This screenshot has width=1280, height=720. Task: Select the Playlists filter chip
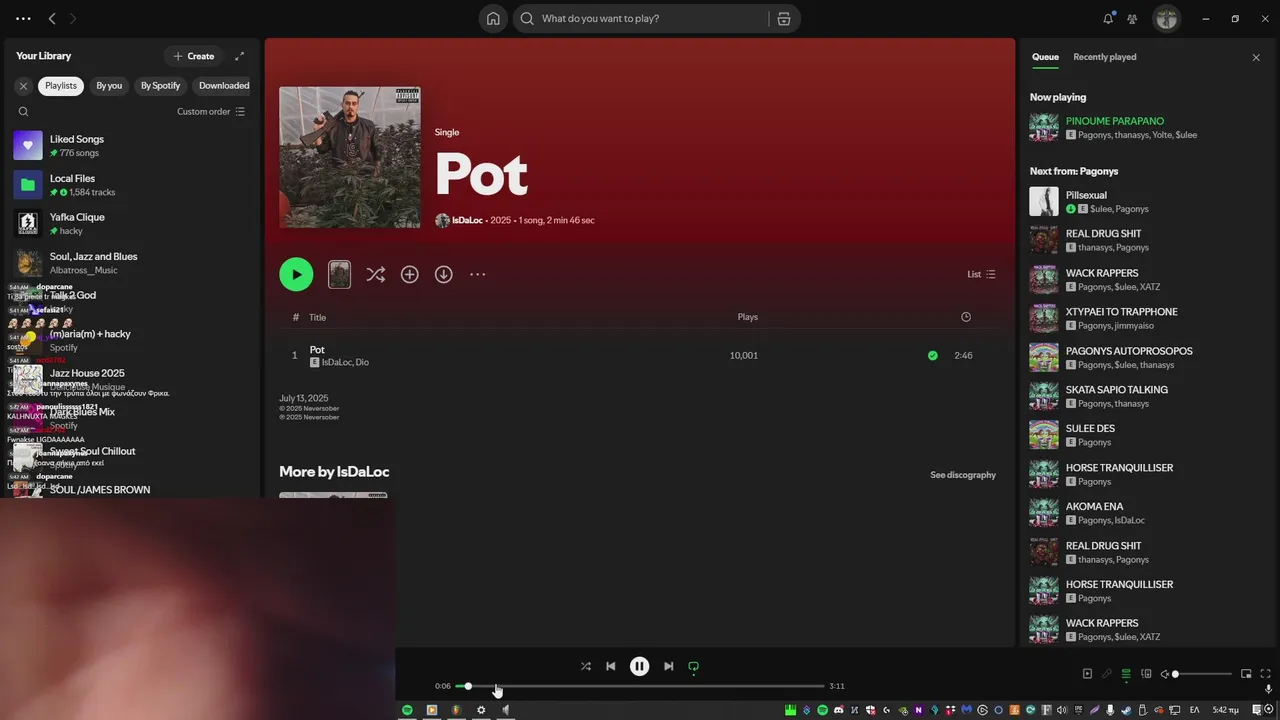click(61, 86)
